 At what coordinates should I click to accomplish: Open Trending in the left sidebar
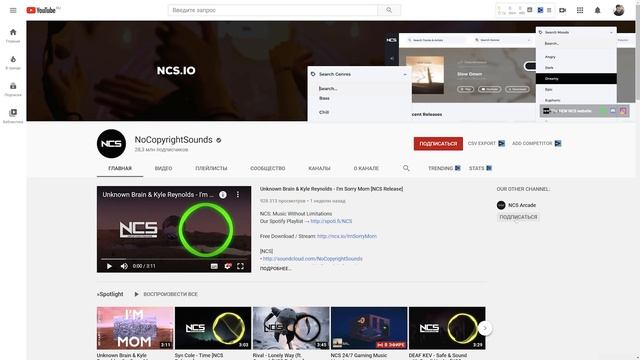click(x=13, y=62)
